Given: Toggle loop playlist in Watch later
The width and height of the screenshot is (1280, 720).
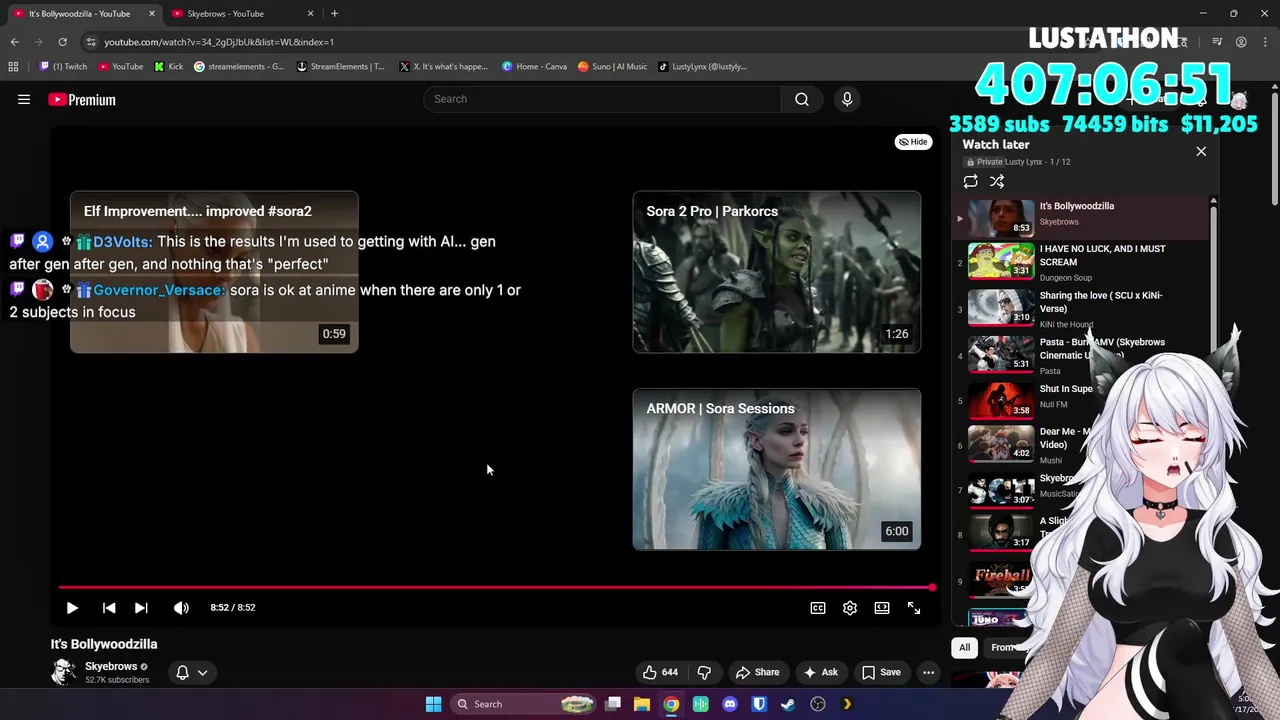Looking at the screenshot, I should pos(970,181).
